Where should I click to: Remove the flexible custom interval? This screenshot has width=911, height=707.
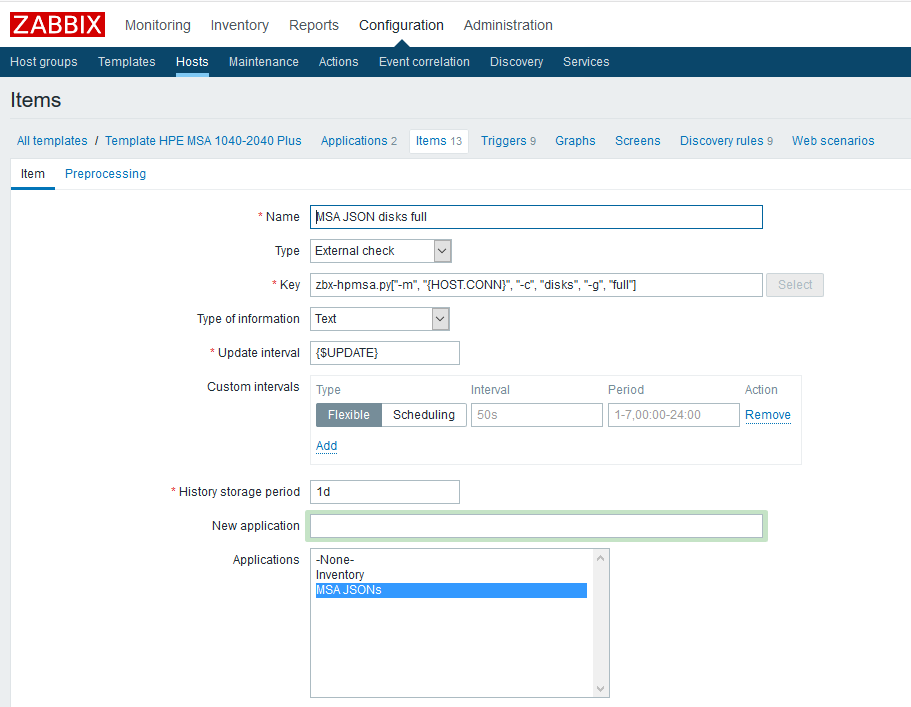[767, 414]
